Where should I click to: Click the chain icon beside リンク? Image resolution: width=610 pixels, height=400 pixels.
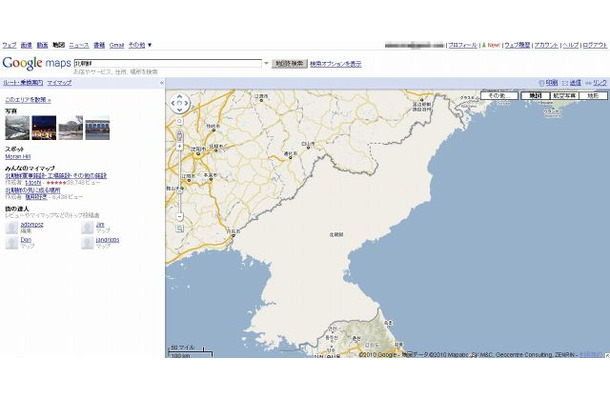pyautogui.click(x=588, y=83)
